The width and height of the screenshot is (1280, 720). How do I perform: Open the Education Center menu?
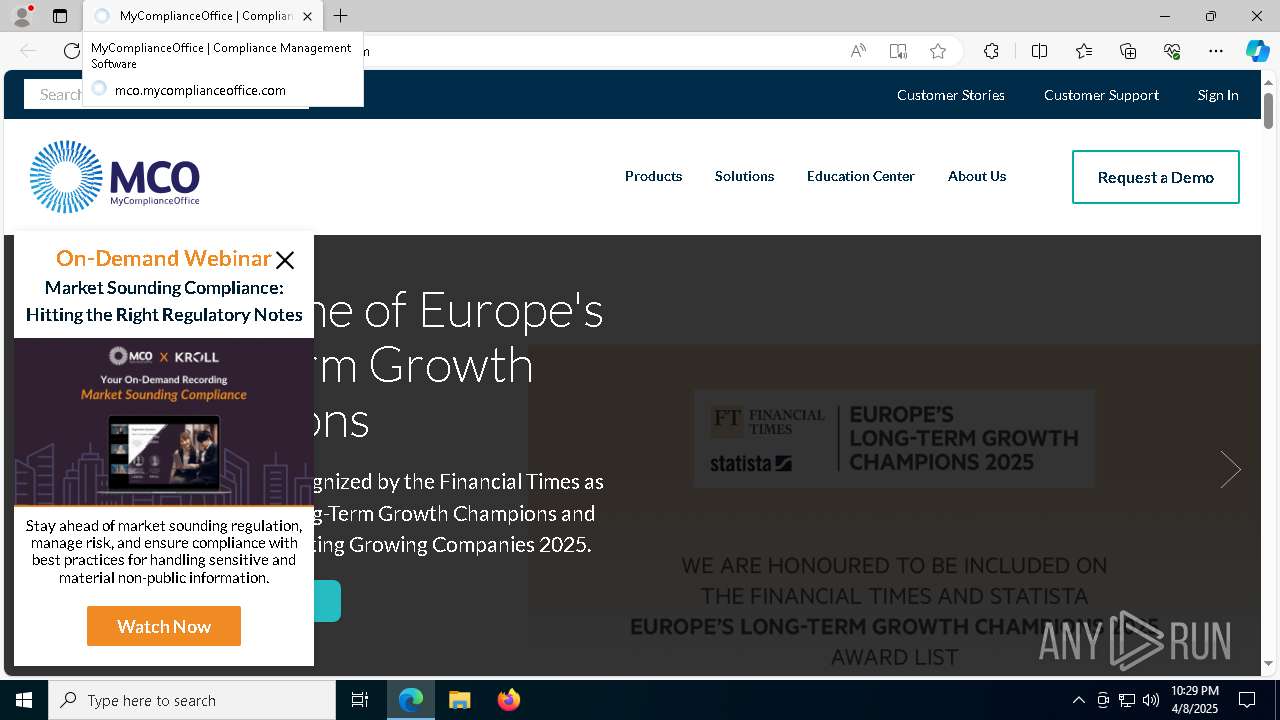[x=861, y=176]
